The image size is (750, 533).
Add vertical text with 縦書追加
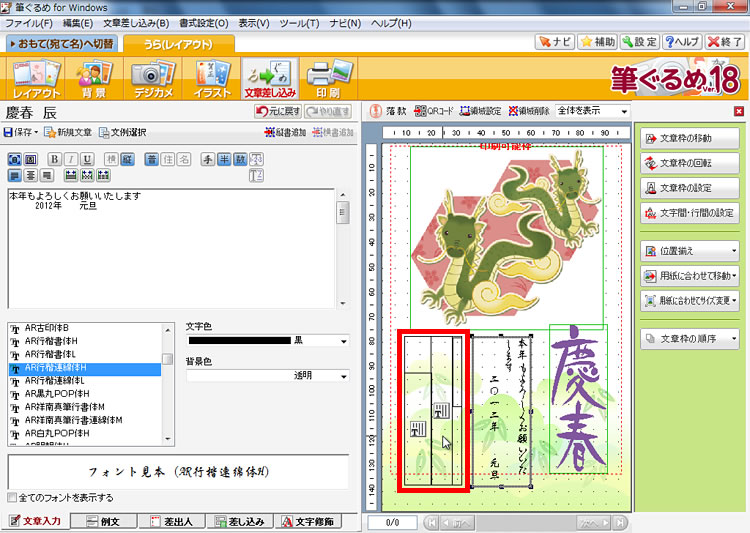click(x=285, y=132)
